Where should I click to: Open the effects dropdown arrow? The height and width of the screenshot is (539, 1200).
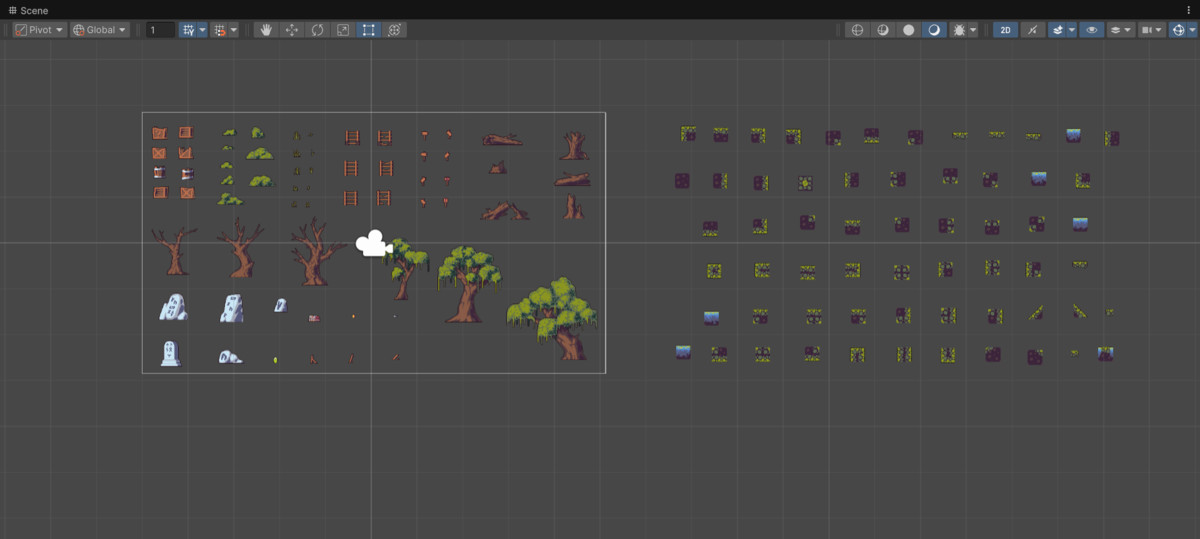1072,30
